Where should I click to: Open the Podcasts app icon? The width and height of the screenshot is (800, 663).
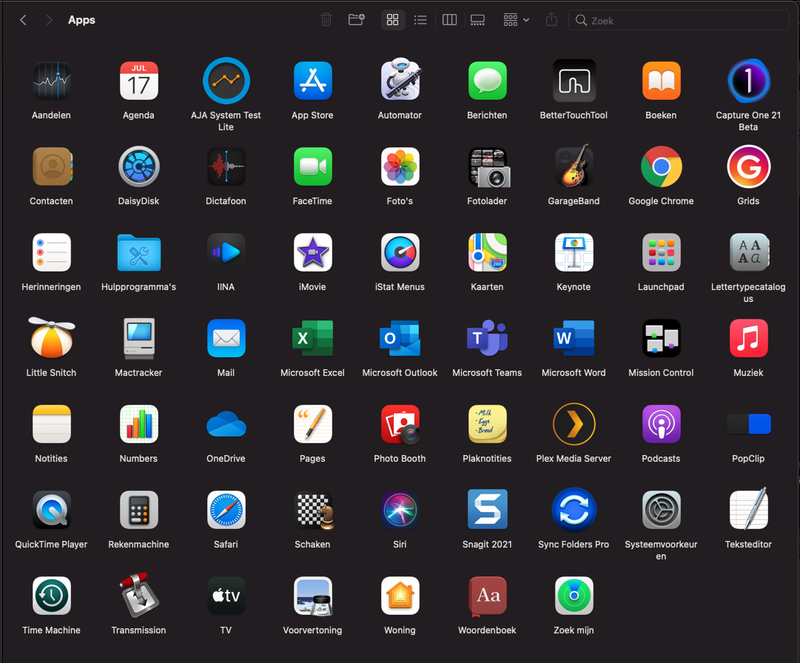(661, 424)
